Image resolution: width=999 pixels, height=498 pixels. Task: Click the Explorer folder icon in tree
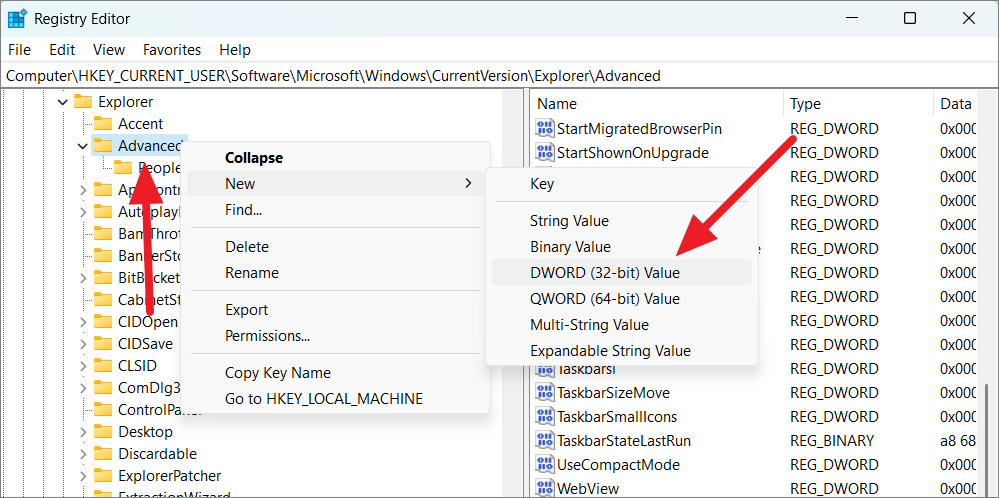click(x=83, y=101)
